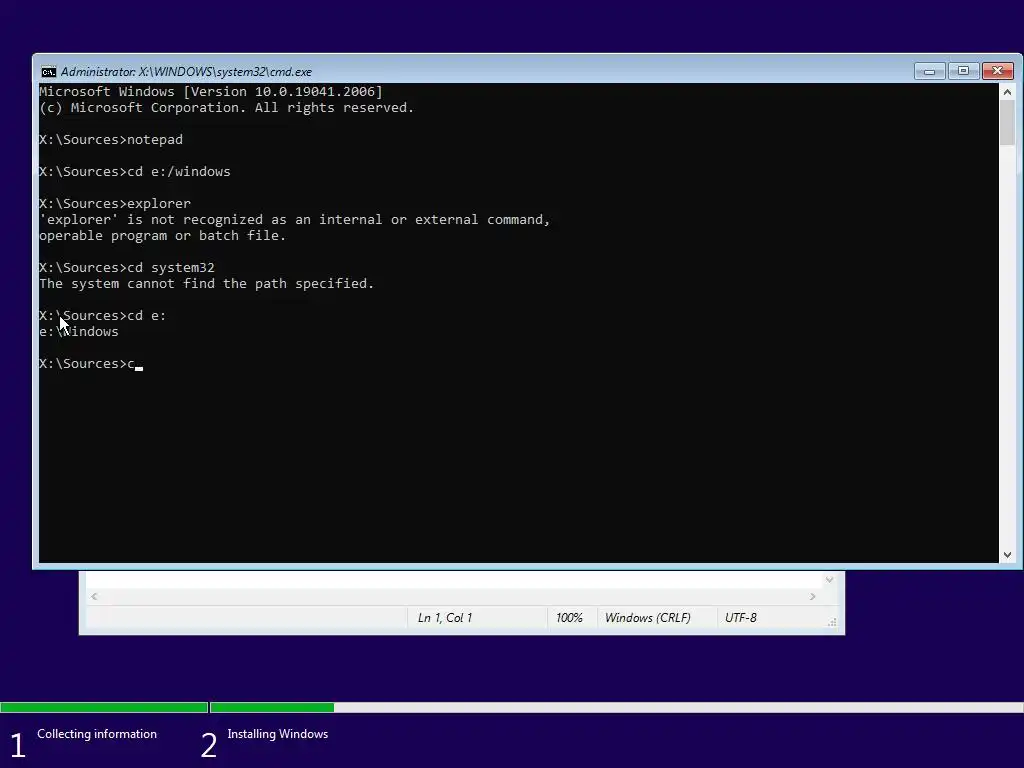Click the cmd scrollbar up arrow
Viewport: 1024px width, 768px height.
click(1007, 92)
